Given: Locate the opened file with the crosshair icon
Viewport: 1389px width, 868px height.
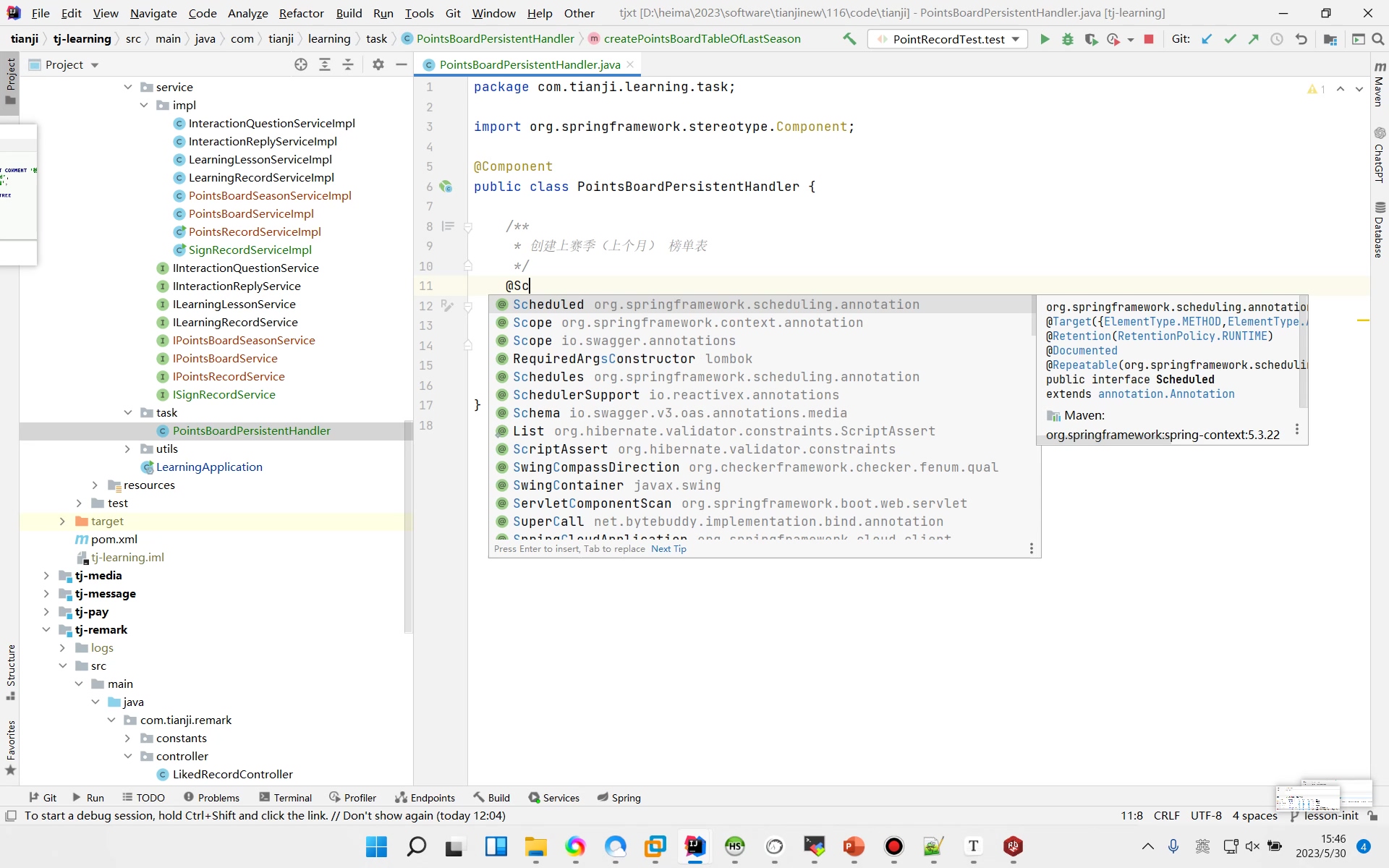Looking at the screenshot, I should 301,64.
